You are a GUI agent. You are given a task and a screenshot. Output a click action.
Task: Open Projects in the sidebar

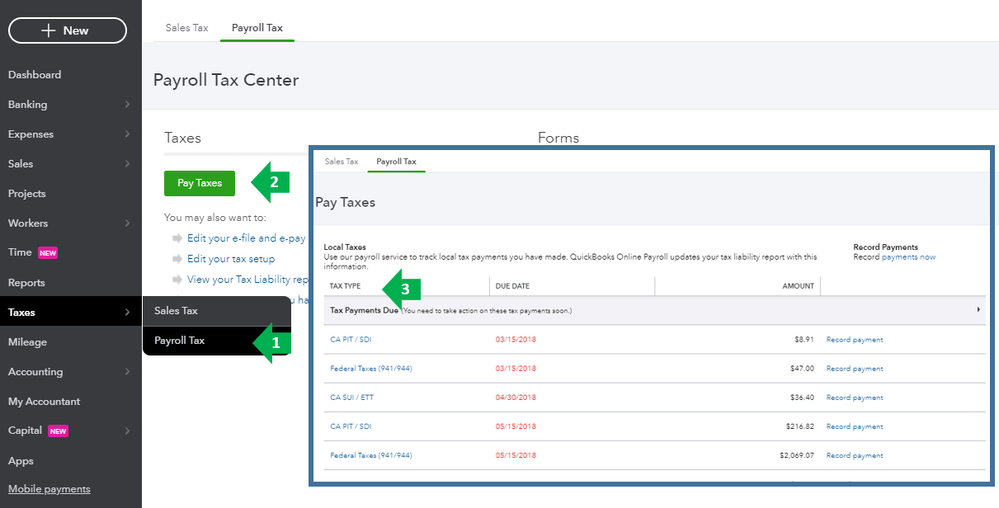click(27, 194)
